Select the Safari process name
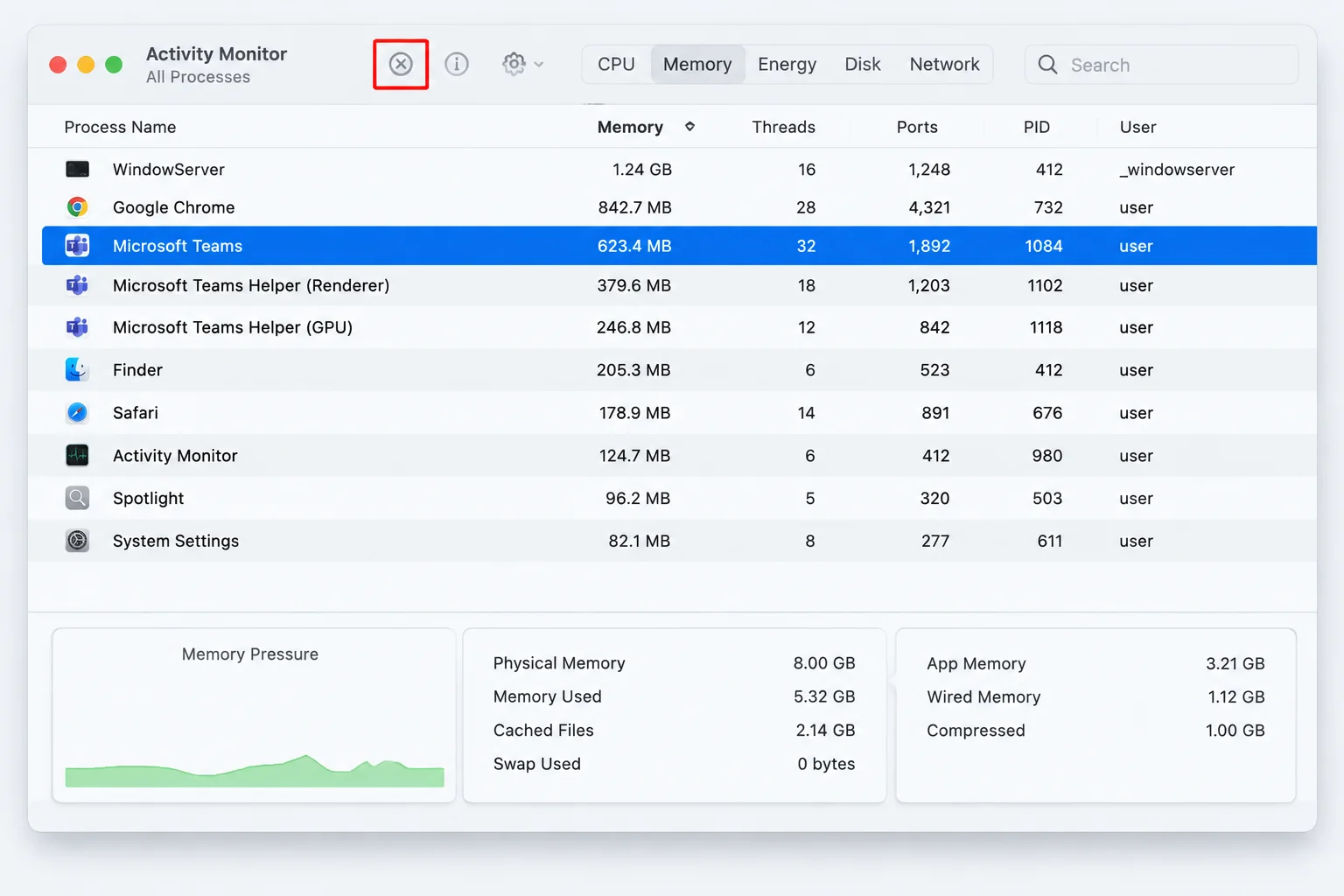Viewport: 1344px width, 896px height. click(x=136, y=413)
